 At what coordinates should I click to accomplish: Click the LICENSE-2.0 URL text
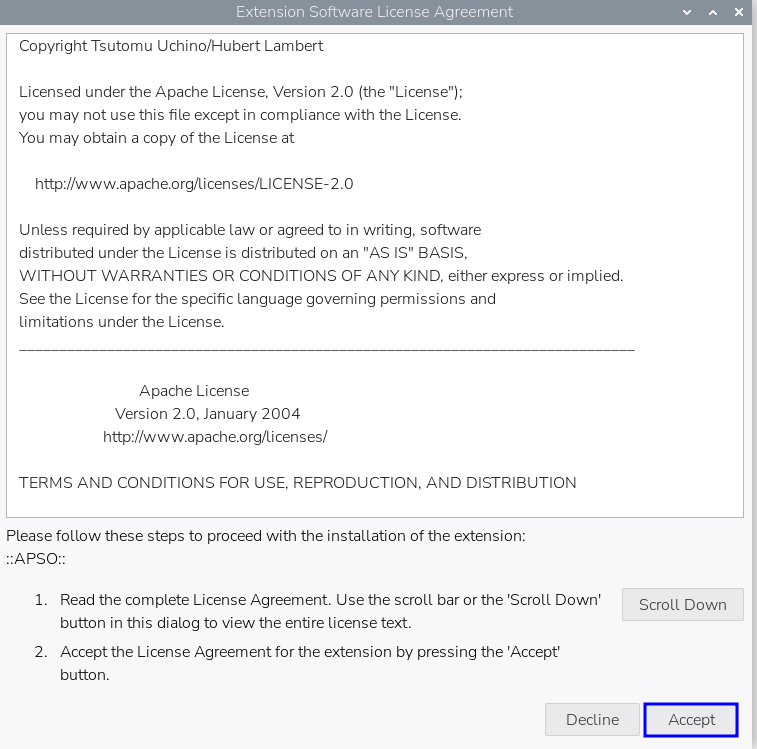click(x=194, y=184)
